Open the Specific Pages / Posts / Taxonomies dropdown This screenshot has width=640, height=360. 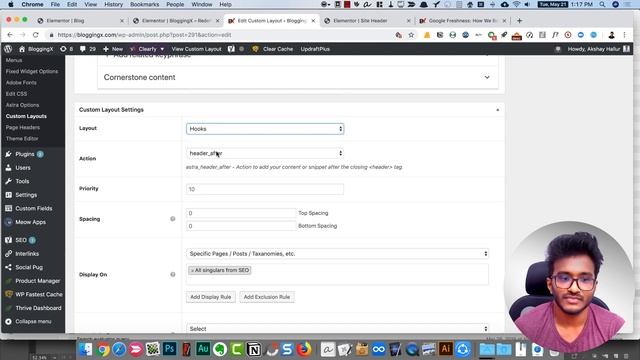337,254
